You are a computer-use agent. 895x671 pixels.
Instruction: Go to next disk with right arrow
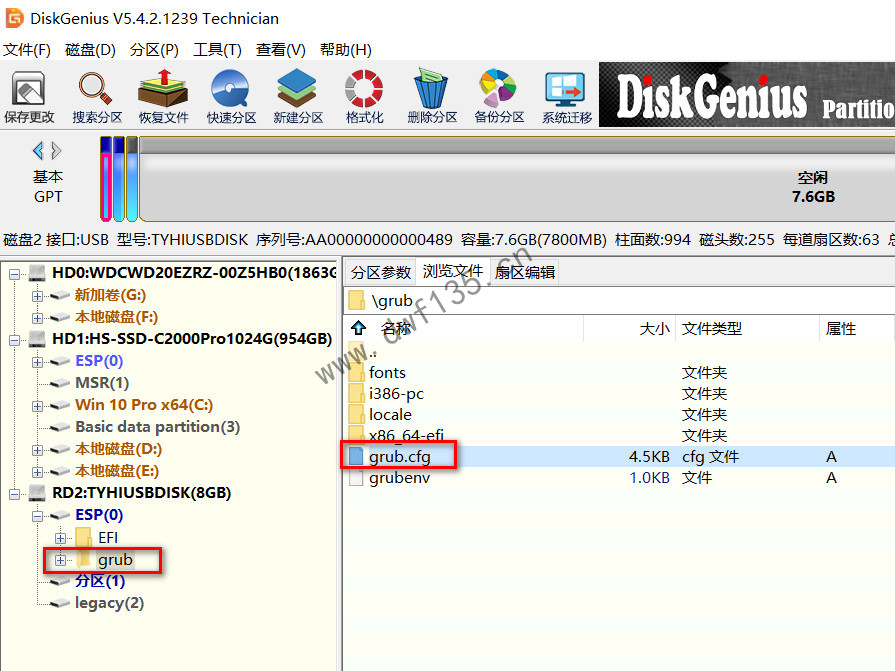[x=56, y=151]
